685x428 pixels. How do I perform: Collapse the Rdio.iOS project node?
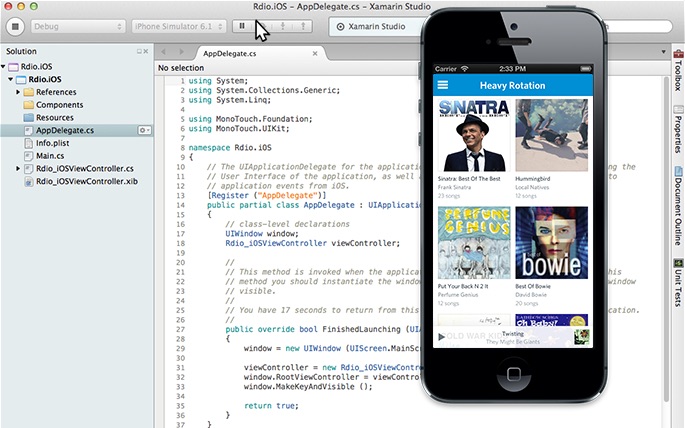(x=10, y=79)
